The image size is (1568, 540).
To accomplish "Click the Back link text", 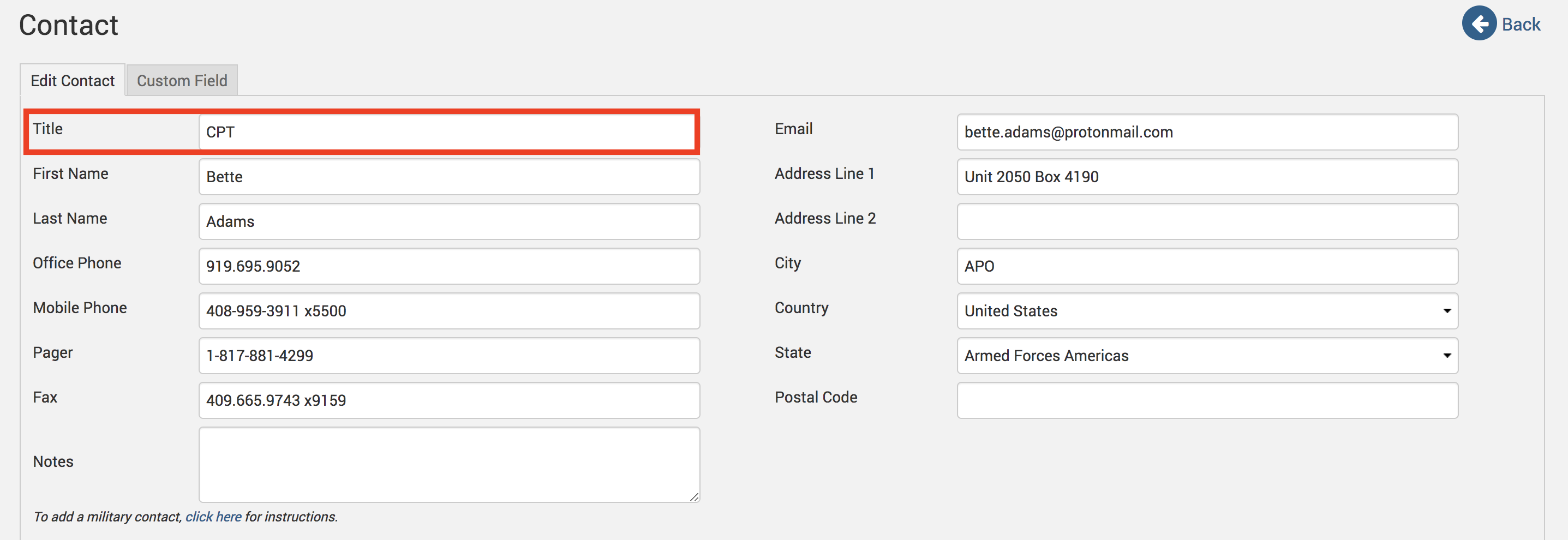I will pyautogui.click(x=1521, y=25).
